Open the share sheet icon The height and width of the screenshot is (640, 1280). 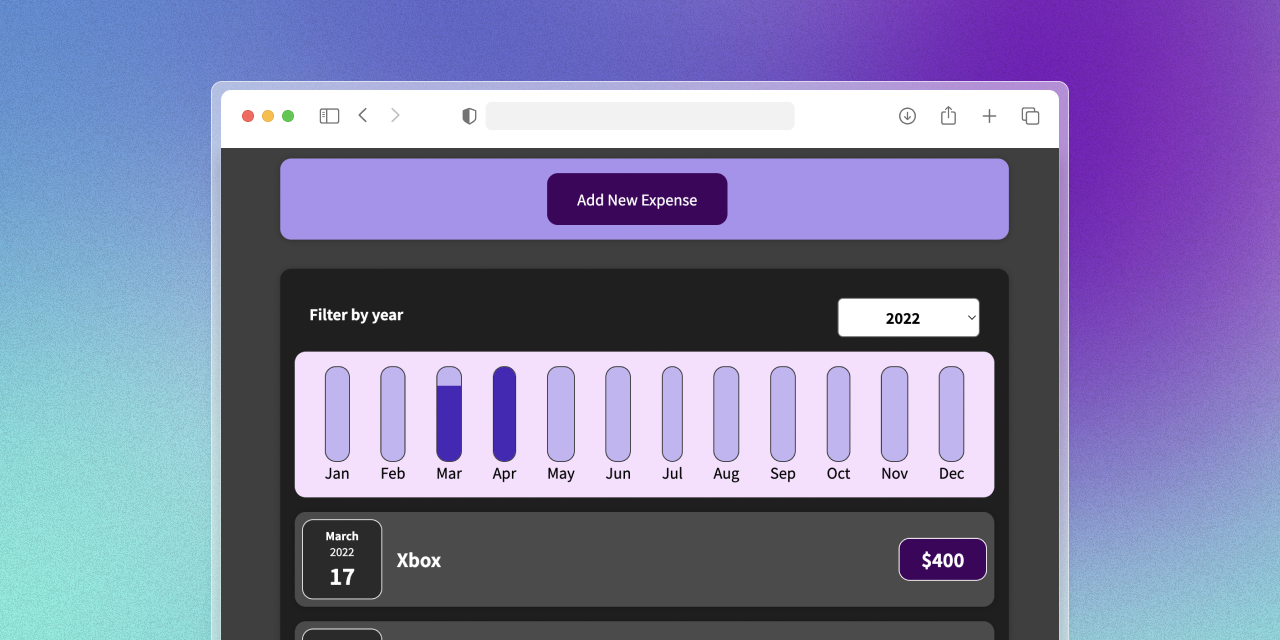948,115
